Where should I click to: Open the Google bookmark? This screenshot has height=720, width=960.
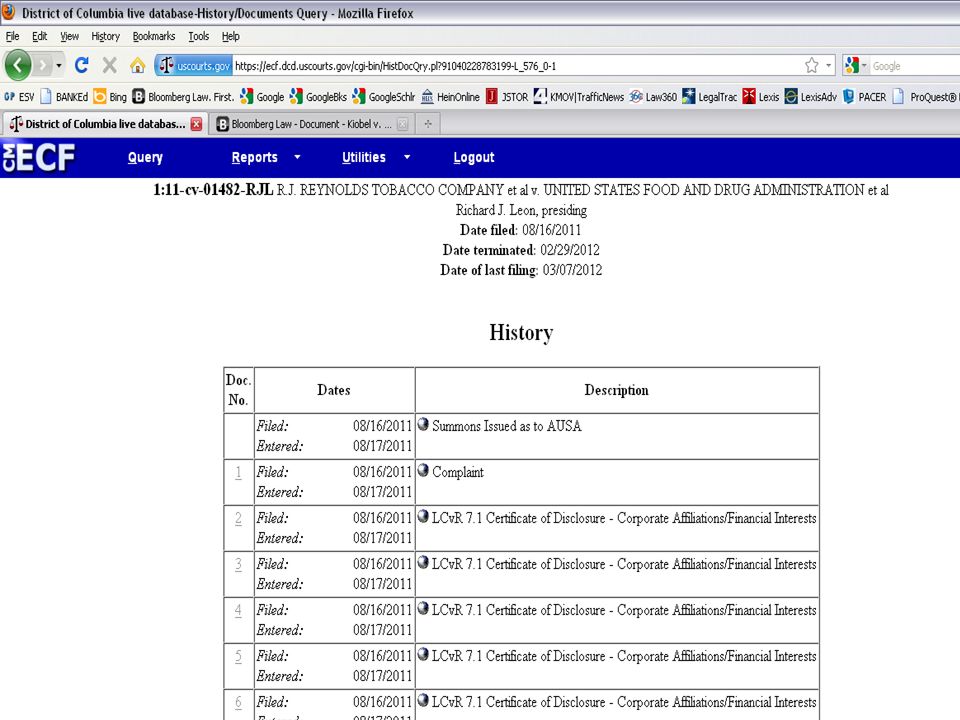tap(262, 97)
